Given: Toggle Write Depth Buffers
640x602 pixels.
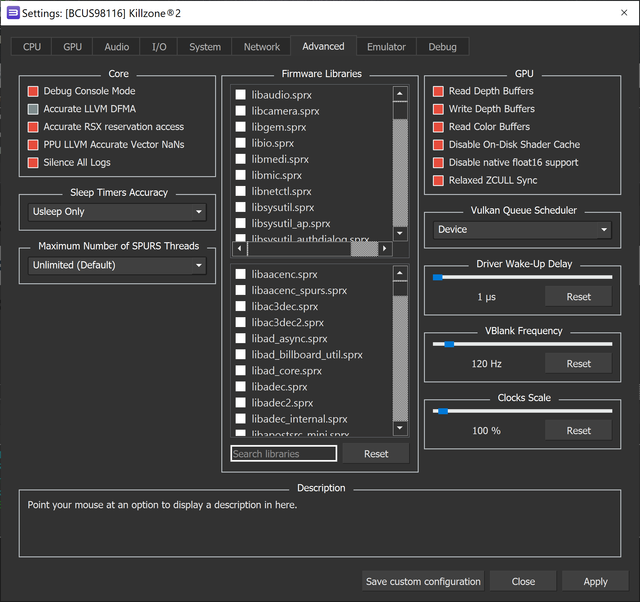Looking at the screenshot, I should (x=438, y=109).
